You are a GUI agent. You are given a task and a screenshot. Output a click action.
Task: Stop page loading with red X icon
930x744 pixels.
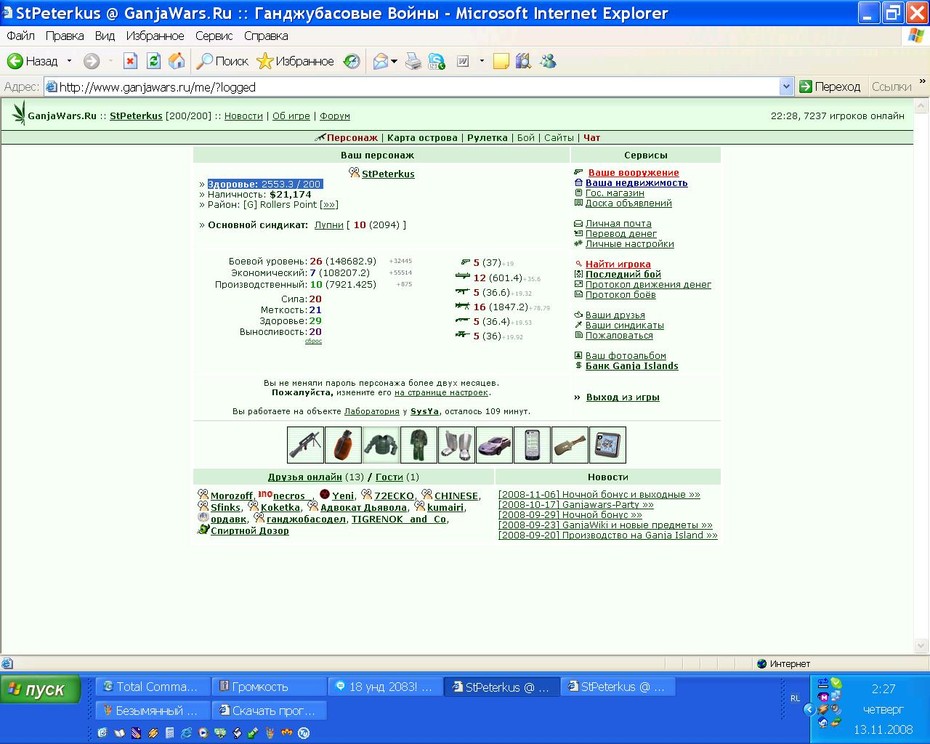click(130, 61)
